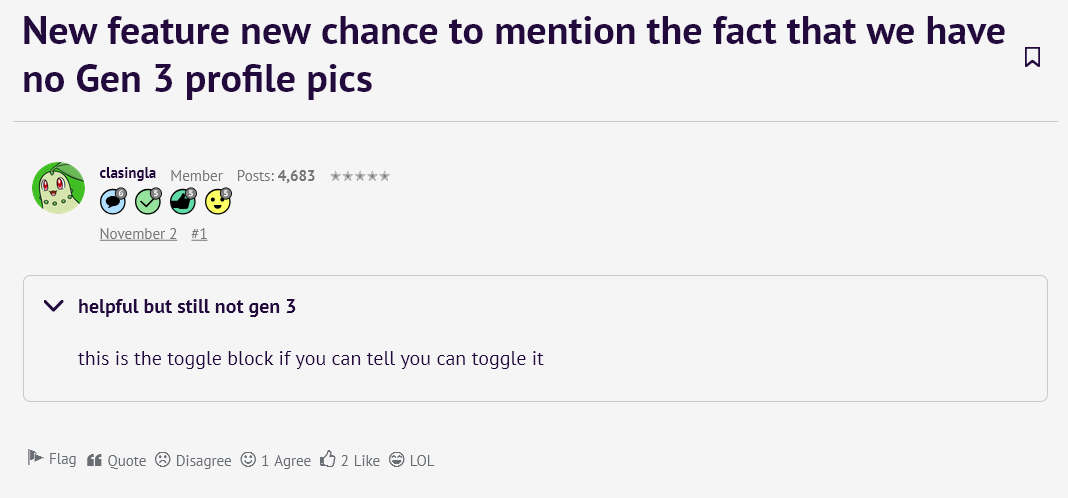Click the five-star rank rating

tap(360, 176)
